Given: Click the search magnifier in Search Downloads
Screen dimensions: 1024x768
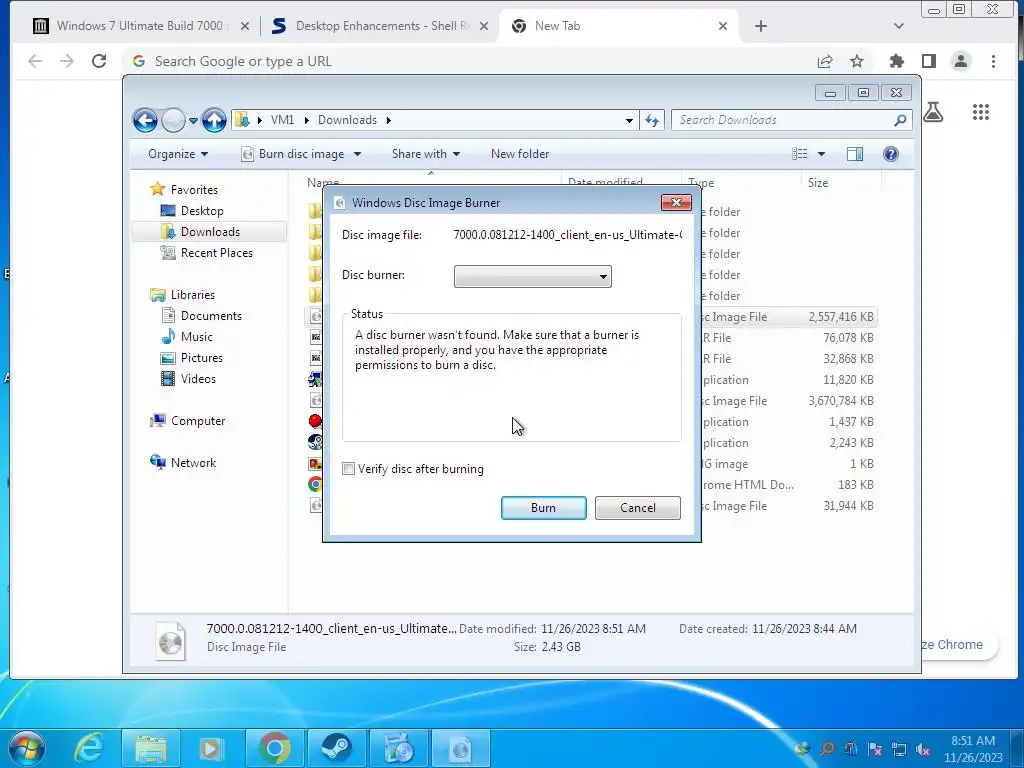Looking at the screenshot, I should tap(900, 120).
